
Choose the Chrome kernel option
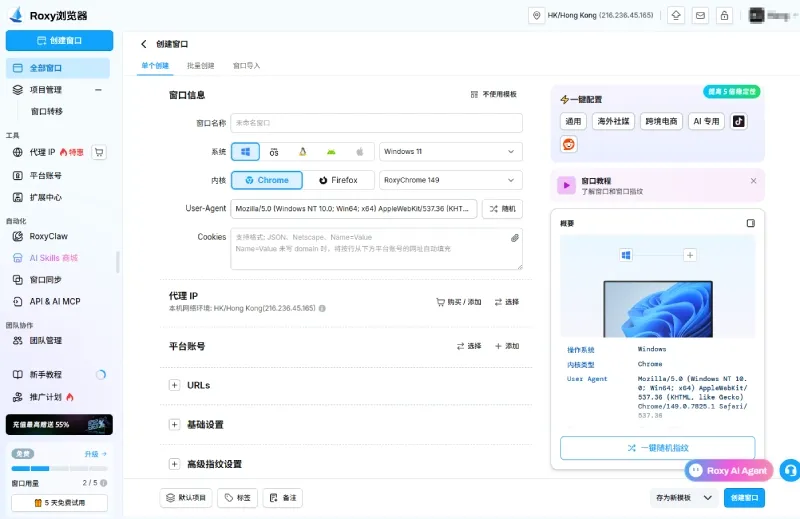click(267, 180)
